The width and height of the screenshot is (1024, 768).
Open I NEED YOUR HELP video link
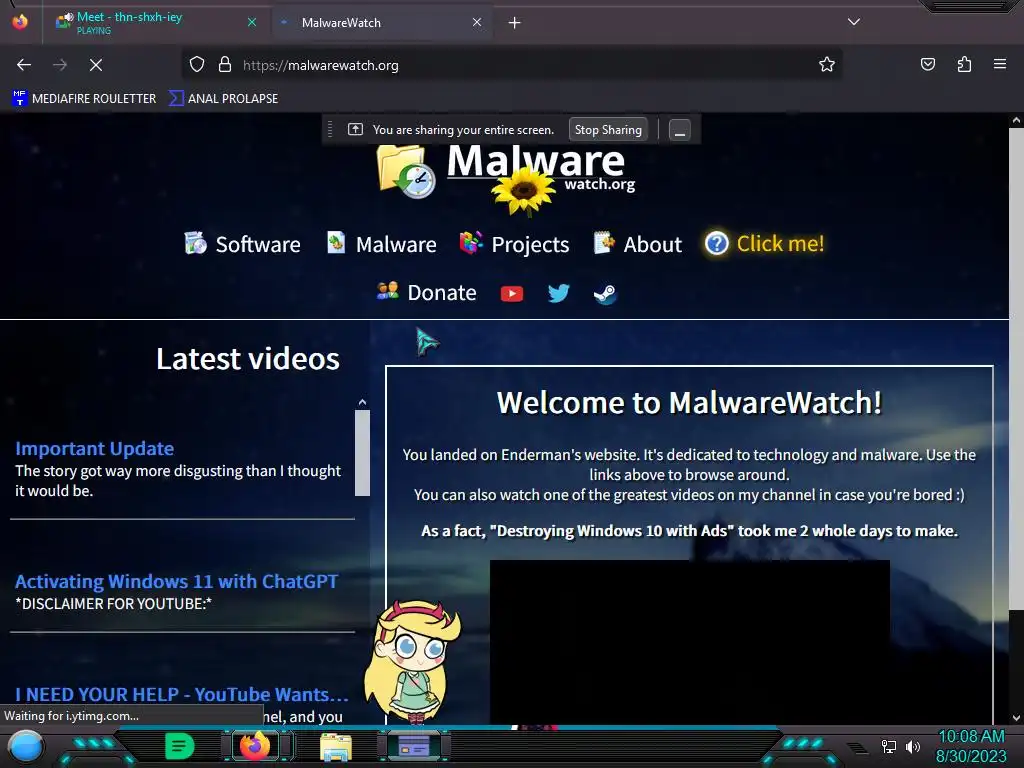182,694
